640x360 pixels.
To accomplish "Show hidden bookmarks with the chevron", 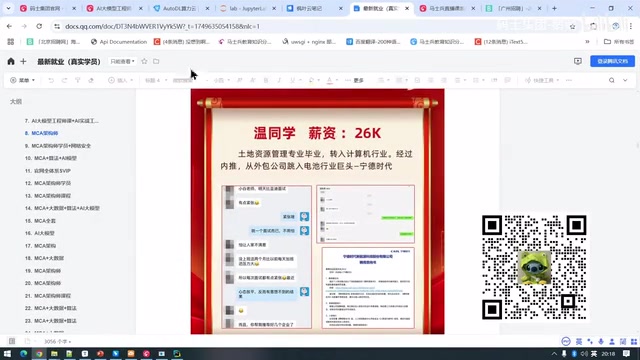I will 587,42.
